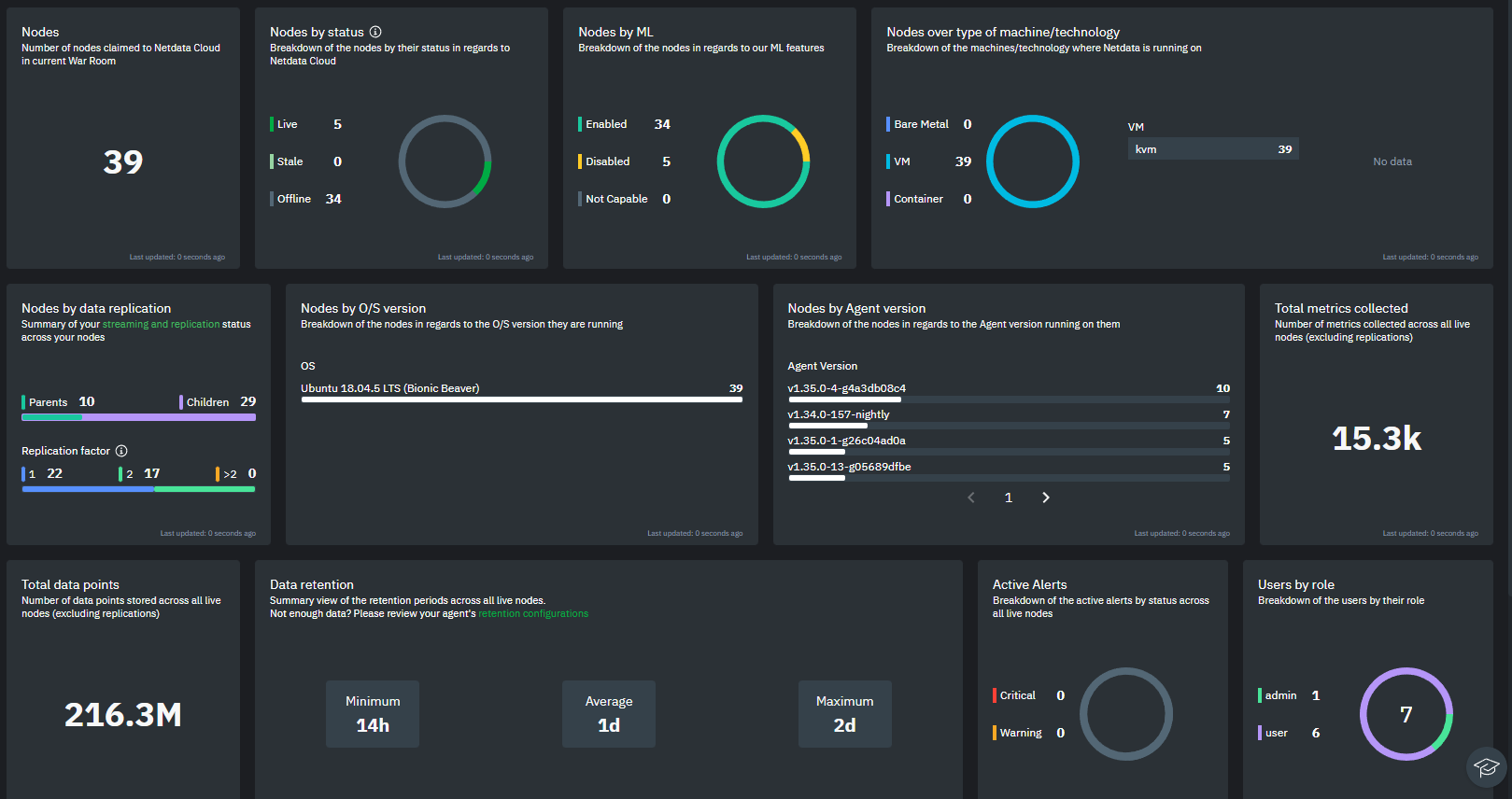Click the Nodes by O/S version title
This screenshot has height=799, width=1512.
click(x=363, y=308)
